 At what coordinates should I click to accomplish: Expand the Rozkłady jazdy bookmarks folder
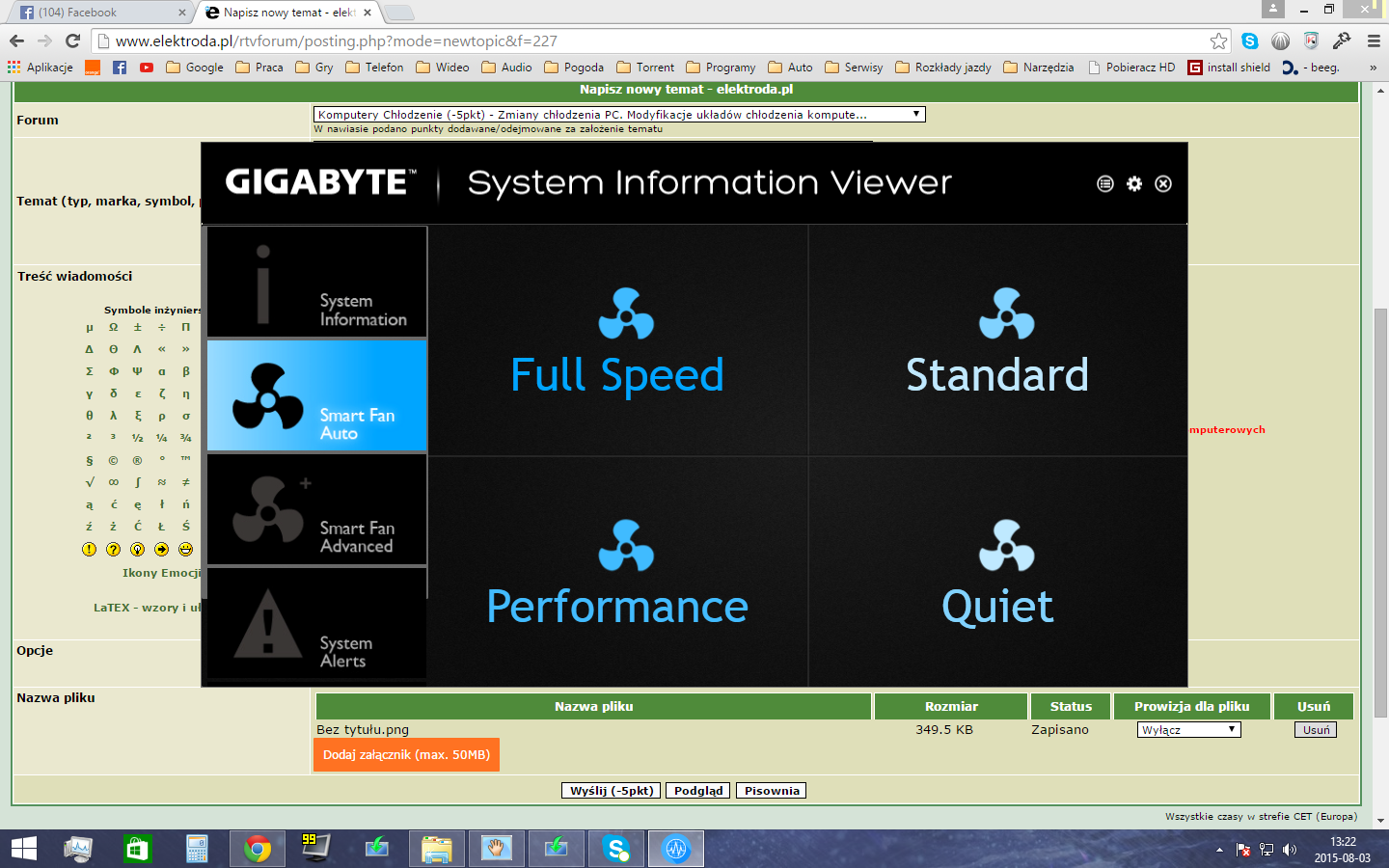click(943, 68)
